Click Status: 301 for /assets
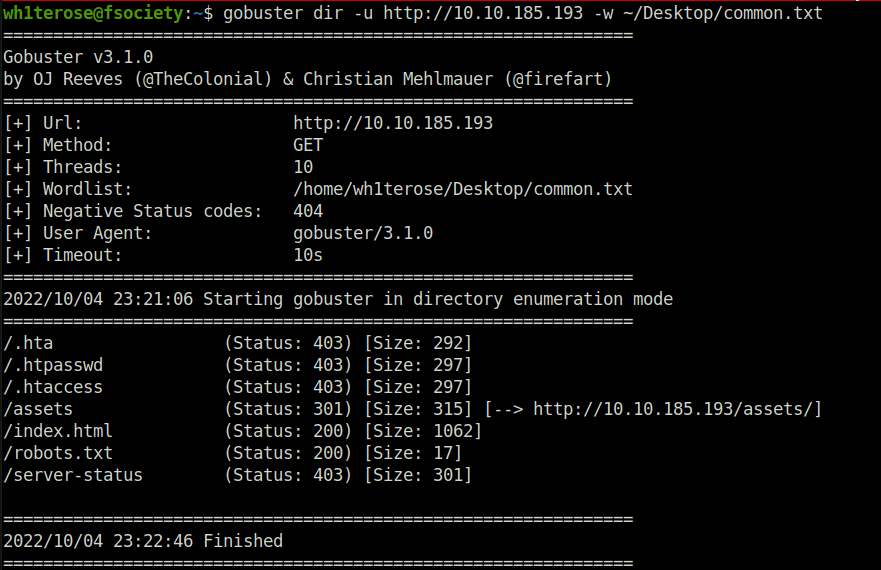This screenshot has width=881, height=570. tap(288, 409)
